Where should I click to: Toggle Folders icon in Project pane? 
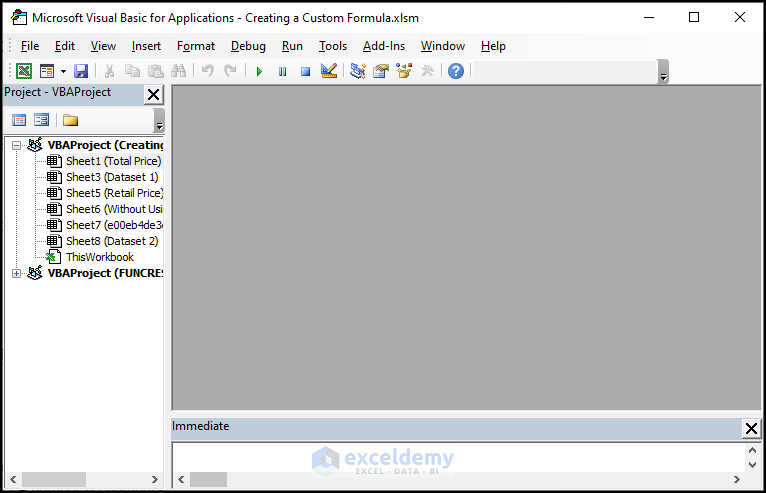tap(70, 120)
